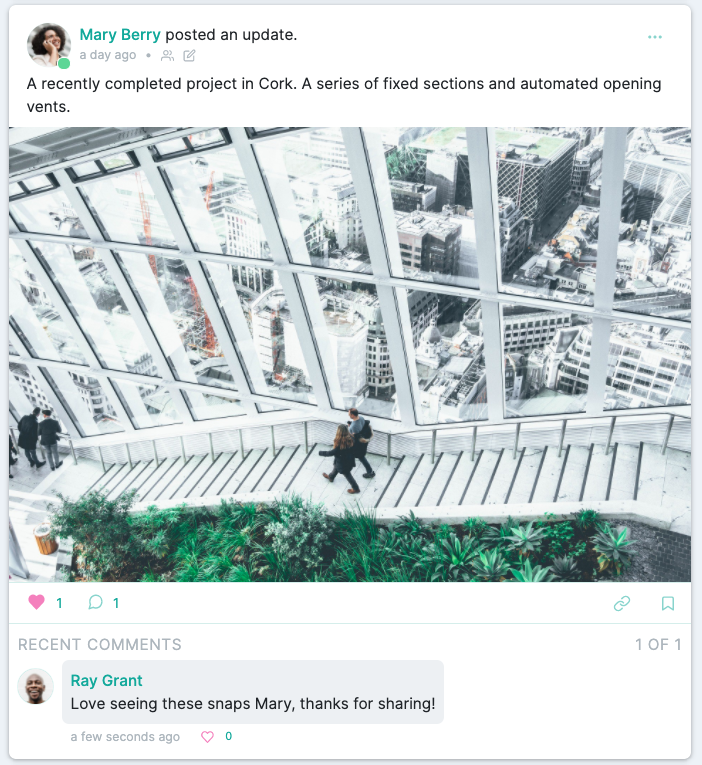Click Mary Berry's avatar photo

pyautogui.click(x=48, y=44)
